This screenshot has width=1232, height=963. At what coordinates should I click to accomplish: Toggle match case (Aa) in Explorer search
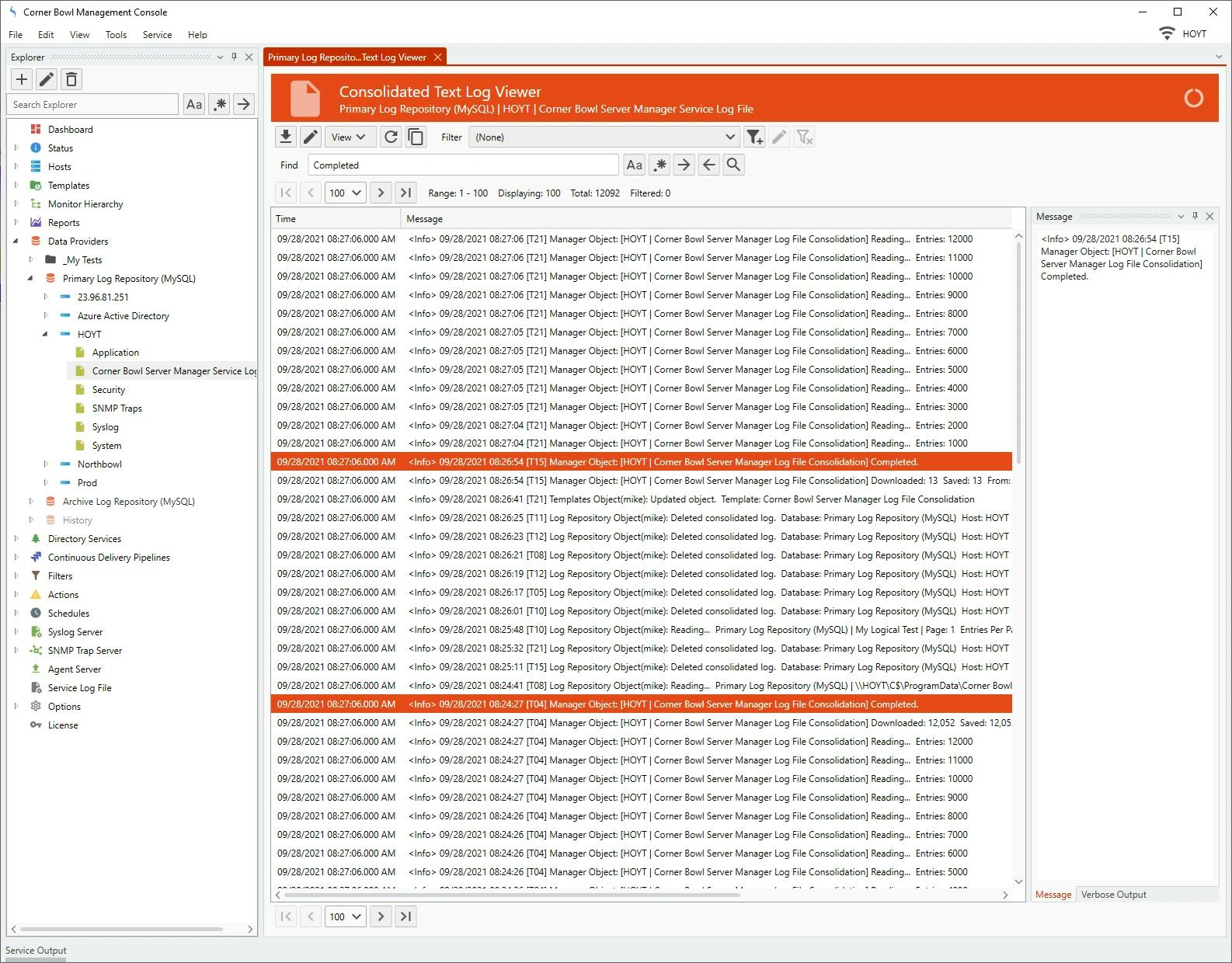pos(194,104)
